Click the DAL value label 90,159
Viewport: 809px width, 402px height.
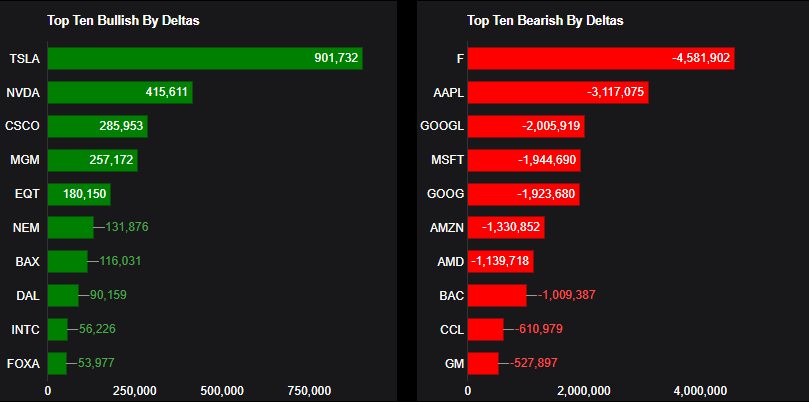click(108, 295)
